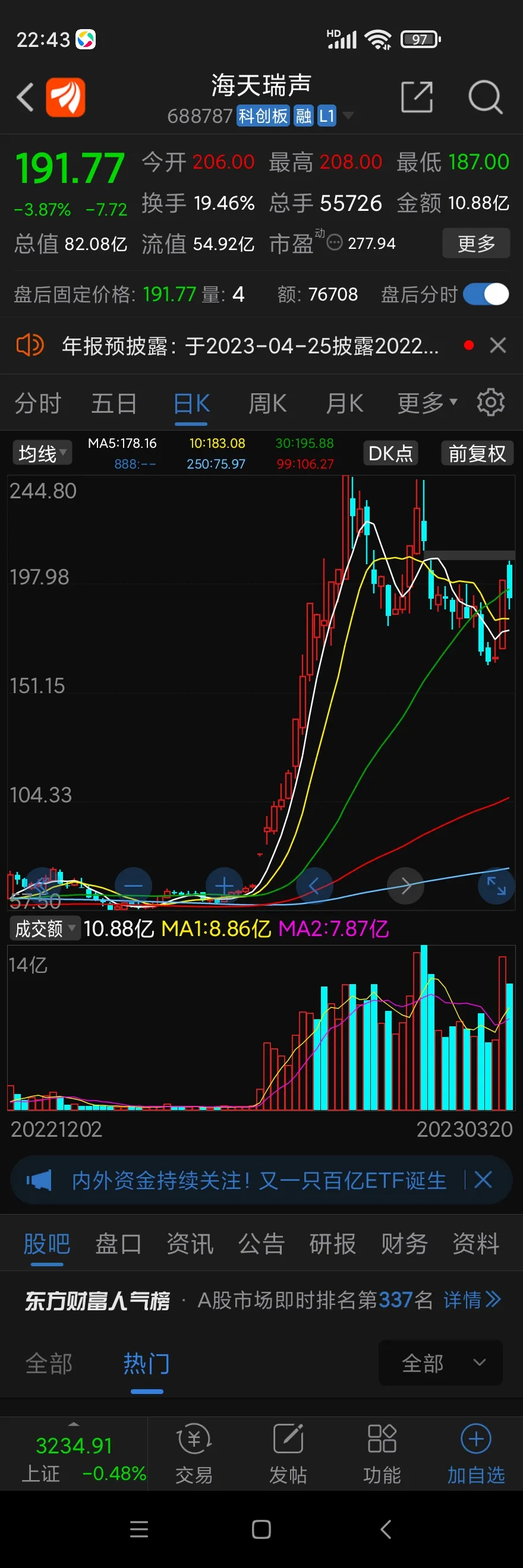The height and width of the screenshot is (1568, 523).
Task: Switch to 研报 tab
Action: 332,1244
